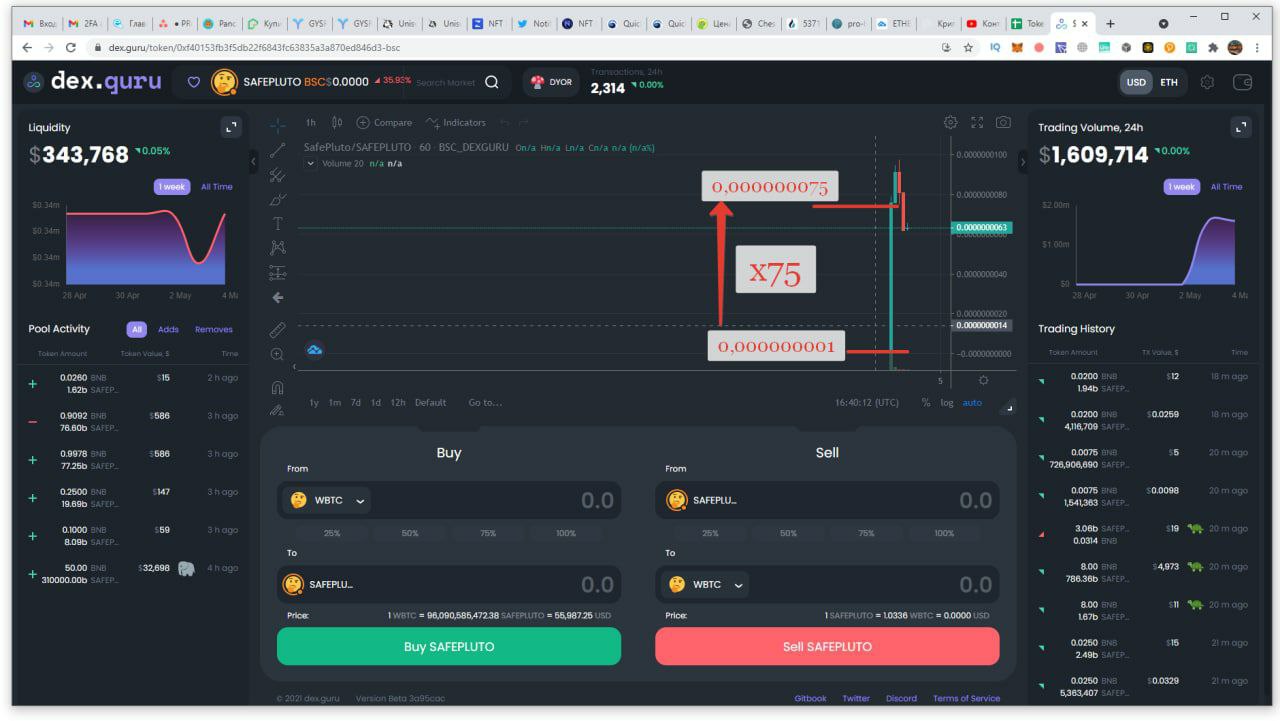The height and width of the screenshot is (721, 1280).
Task: Select the Text annotation tool
Action: (278, 223)
